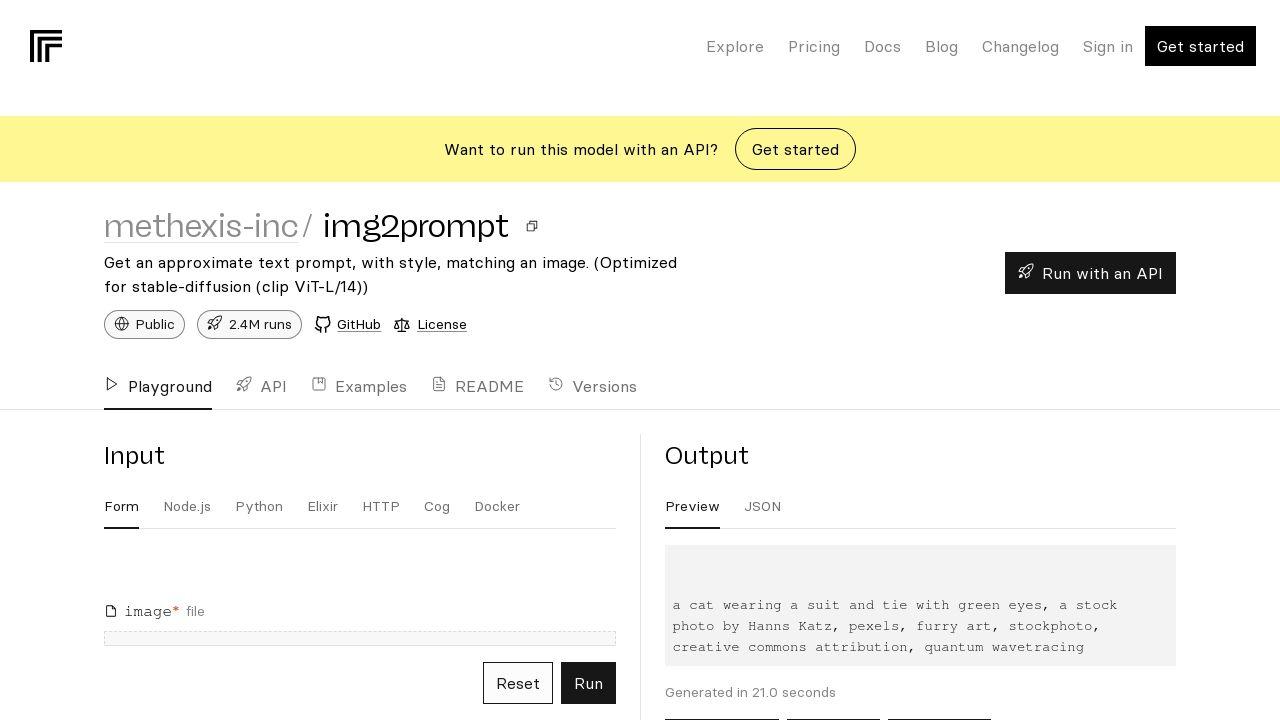Switch to the Examples tab
Image resolution: width=1280 pixels, height=720 pixels.
pos(359,386)
